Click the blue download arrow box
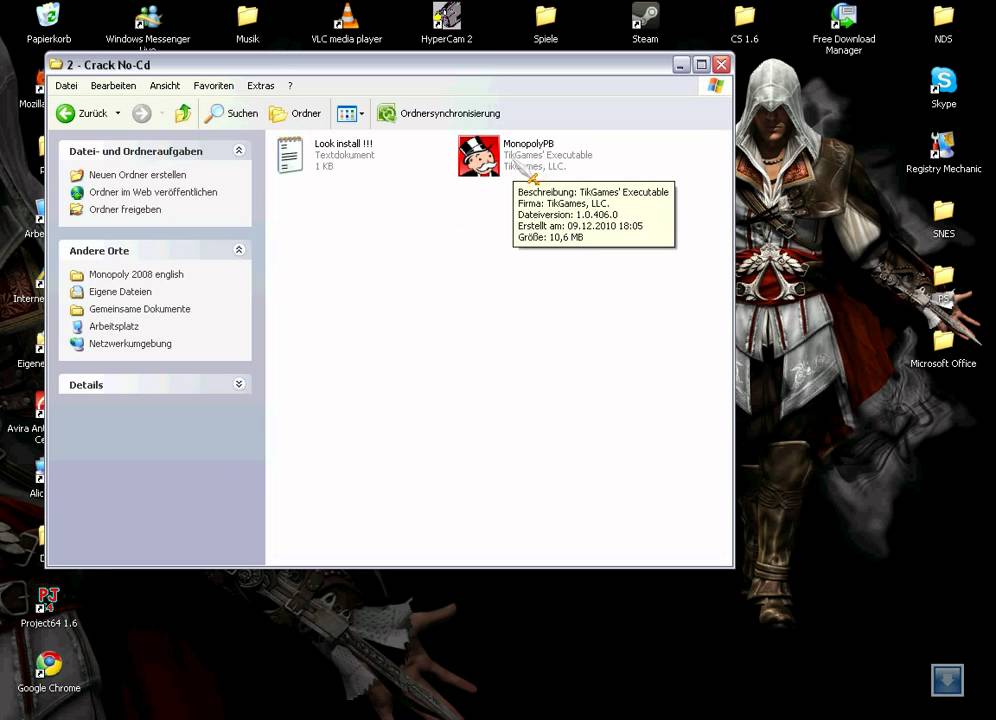The image size is (996, 720). pyautogui.click(x=947, y=680)
